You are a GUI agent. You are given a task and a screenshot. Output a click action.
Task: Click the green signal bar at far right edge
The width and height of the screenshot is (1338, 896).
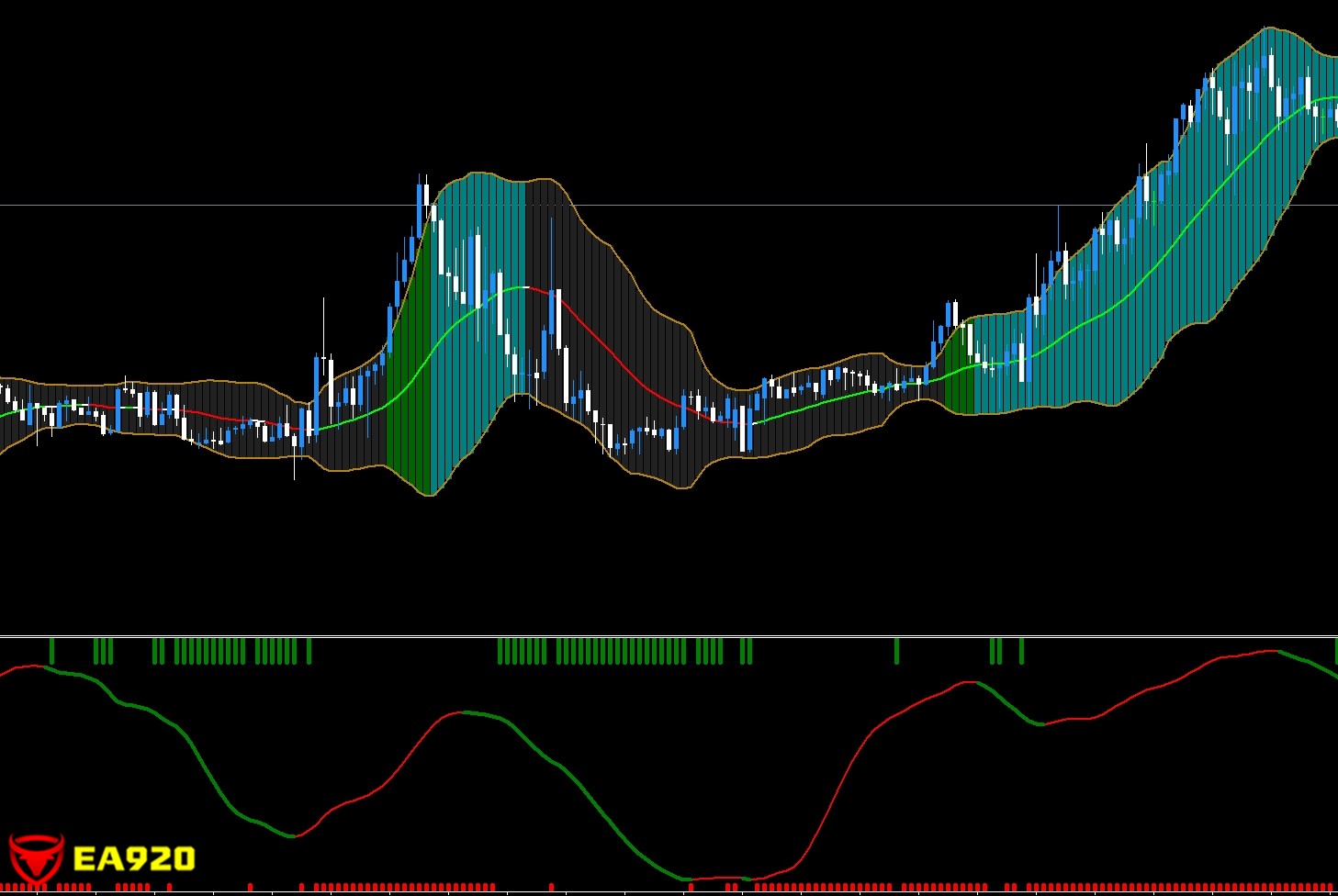[1335, 651]
